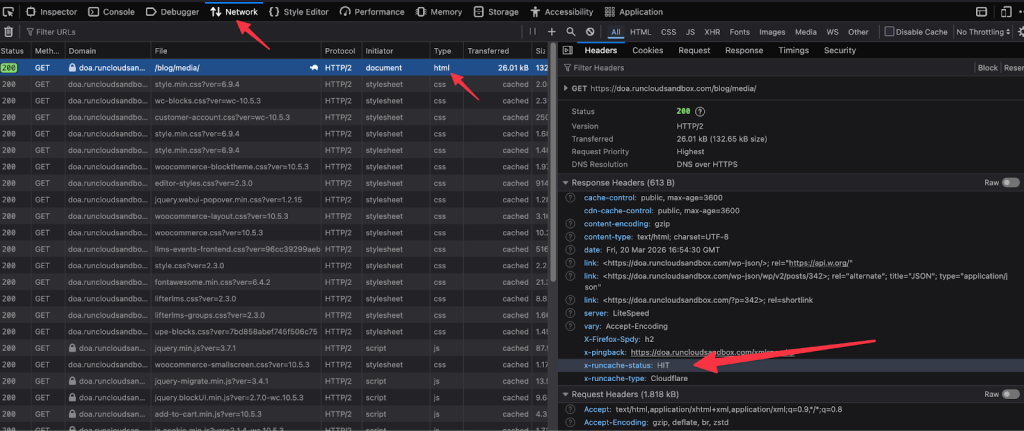Open the No Throttling dropdown
Viewport: 1024px width, 431px height.
tap(983, 32)
